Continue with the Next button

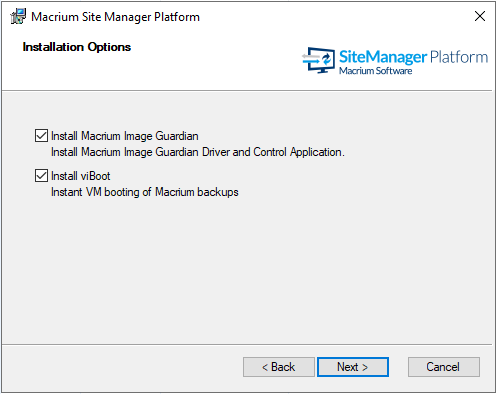[353, 367]
